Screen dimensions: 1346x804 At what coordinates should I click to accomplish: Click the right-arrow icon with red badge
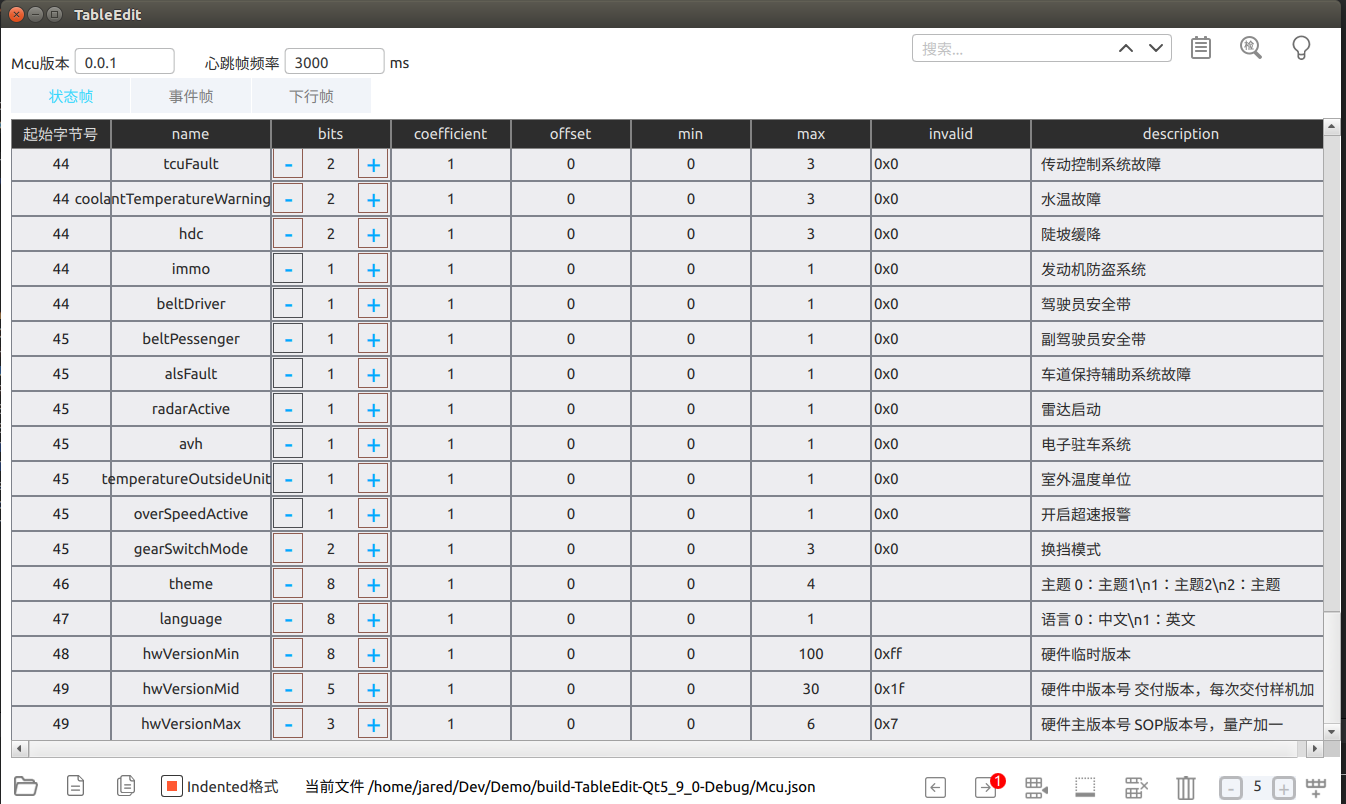click(987, 787)
